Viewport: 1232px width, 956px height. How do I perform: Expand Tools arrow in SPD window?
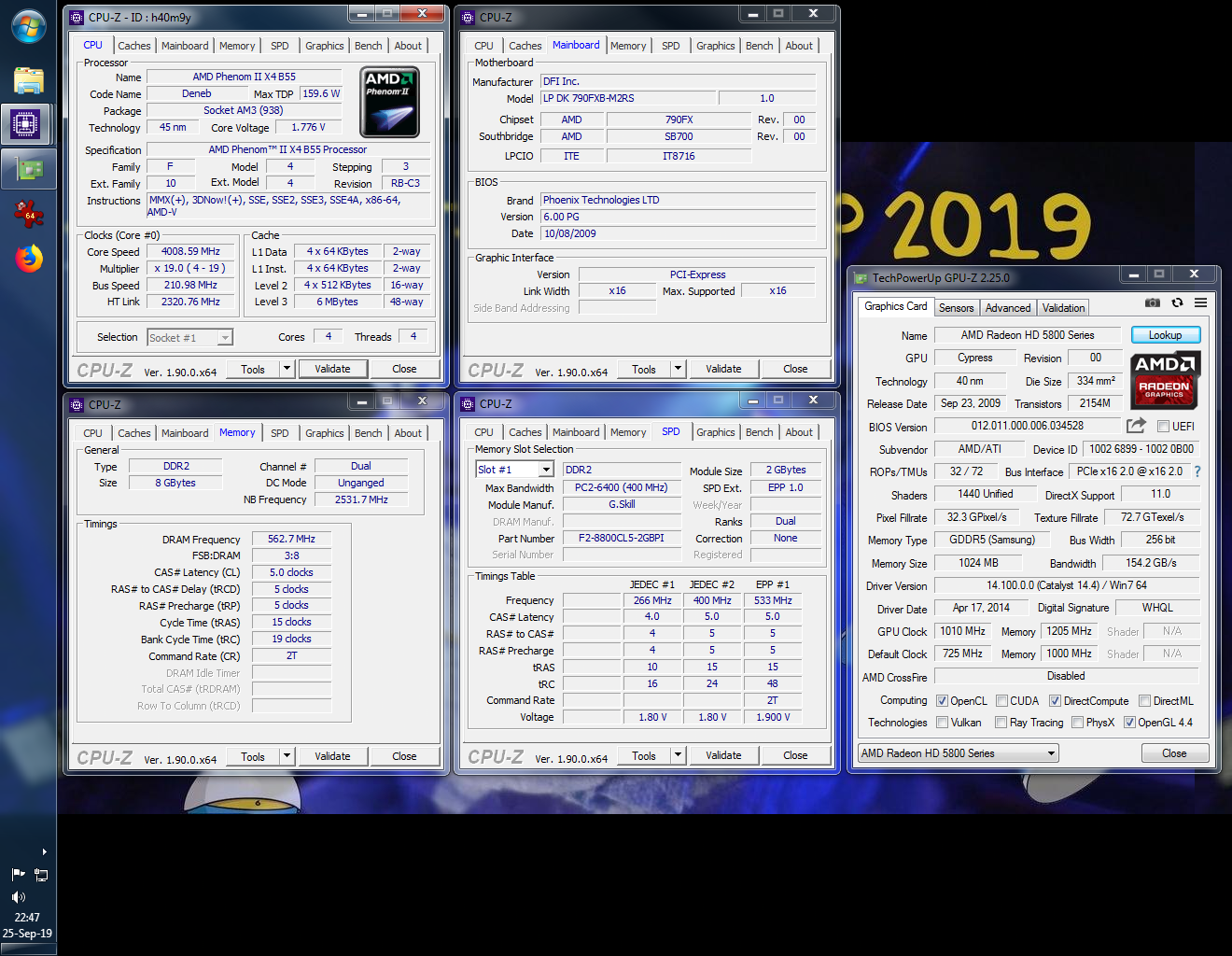678,755
